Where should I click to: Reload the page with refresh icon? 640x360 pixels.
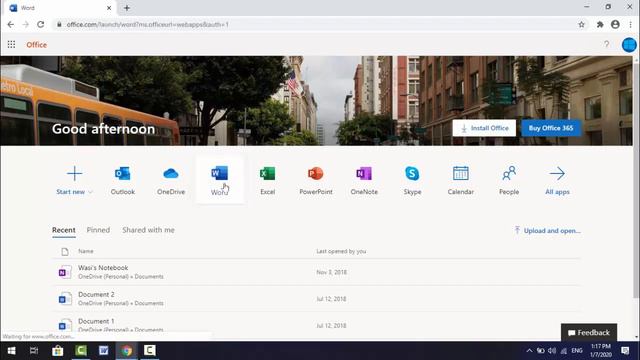click(x=40, y=24)
